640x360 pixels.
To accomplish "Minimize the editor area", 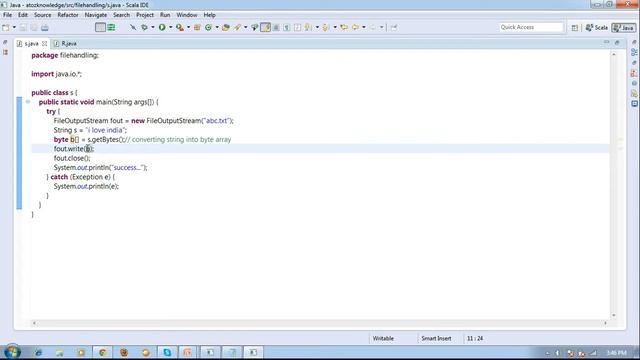I will [x=607, y=42].
